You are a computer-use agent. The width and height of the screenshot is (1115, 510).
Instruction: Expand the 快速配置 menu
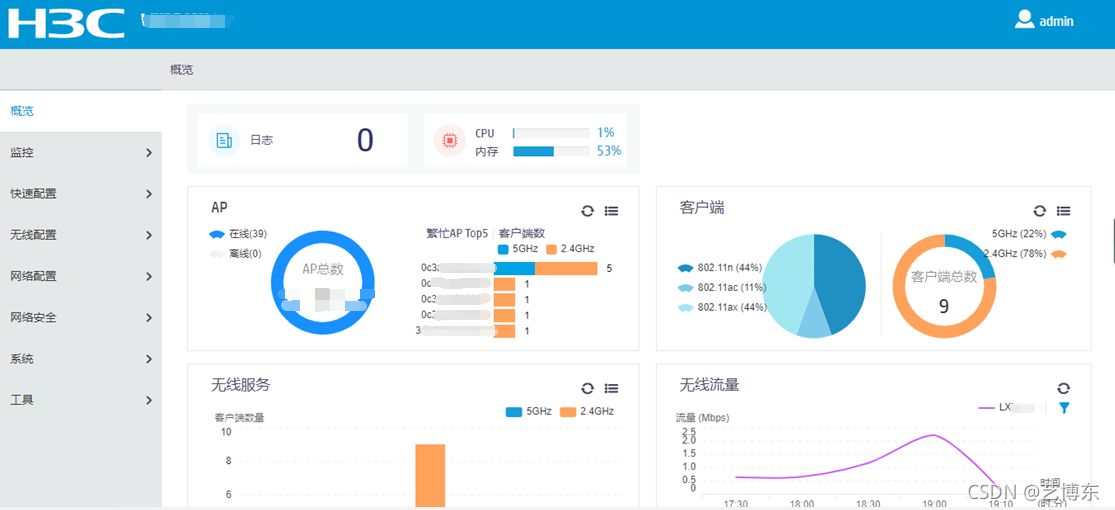point(80,193)
